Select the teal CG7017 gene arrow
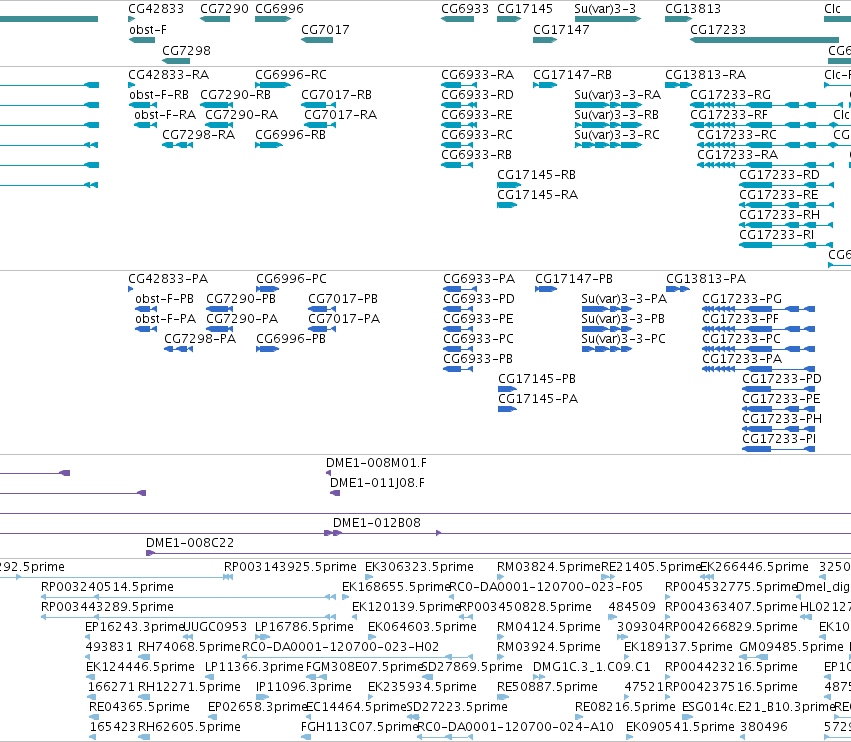 coord(317,40)
